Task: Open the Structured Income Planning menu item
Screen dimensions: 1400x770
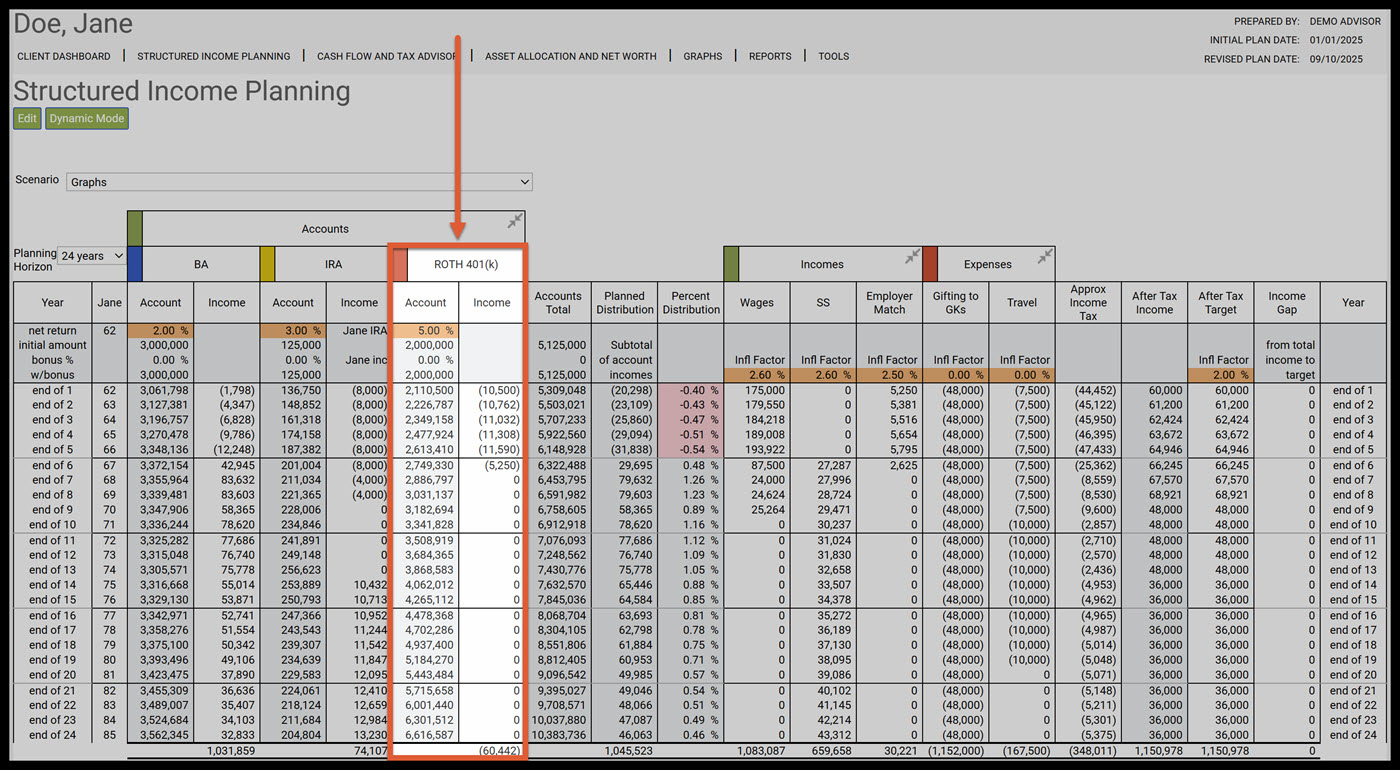Action: click(214, 56)
